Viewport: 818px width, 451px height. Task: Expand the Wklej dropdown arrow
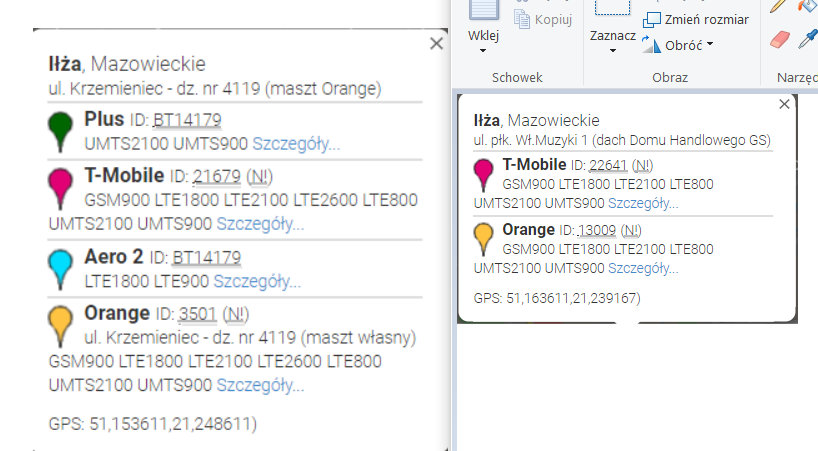pos(484,53)
